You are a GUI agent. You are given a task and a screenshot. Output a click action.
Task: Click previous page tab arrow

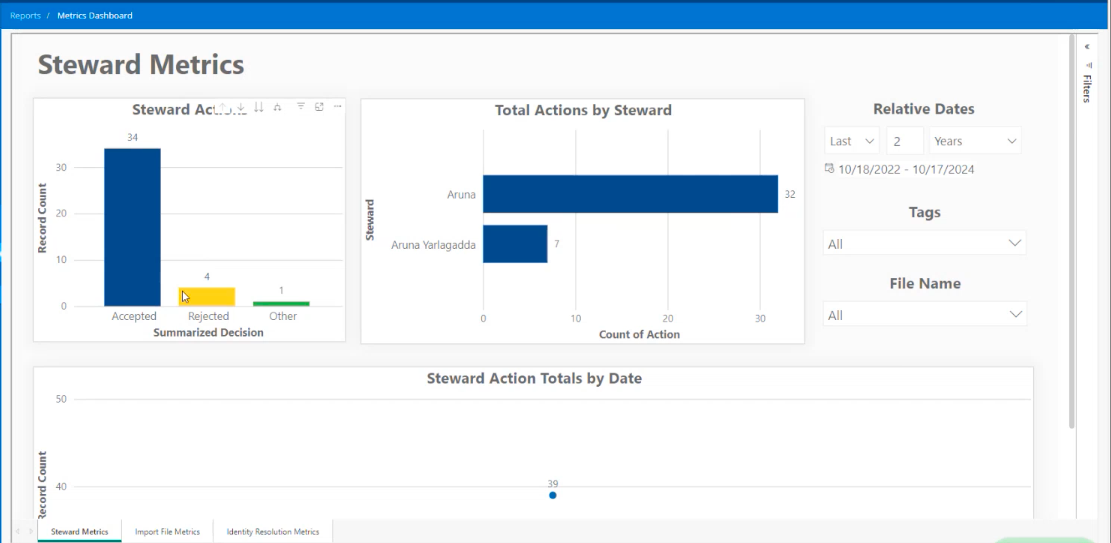[18, 531]
